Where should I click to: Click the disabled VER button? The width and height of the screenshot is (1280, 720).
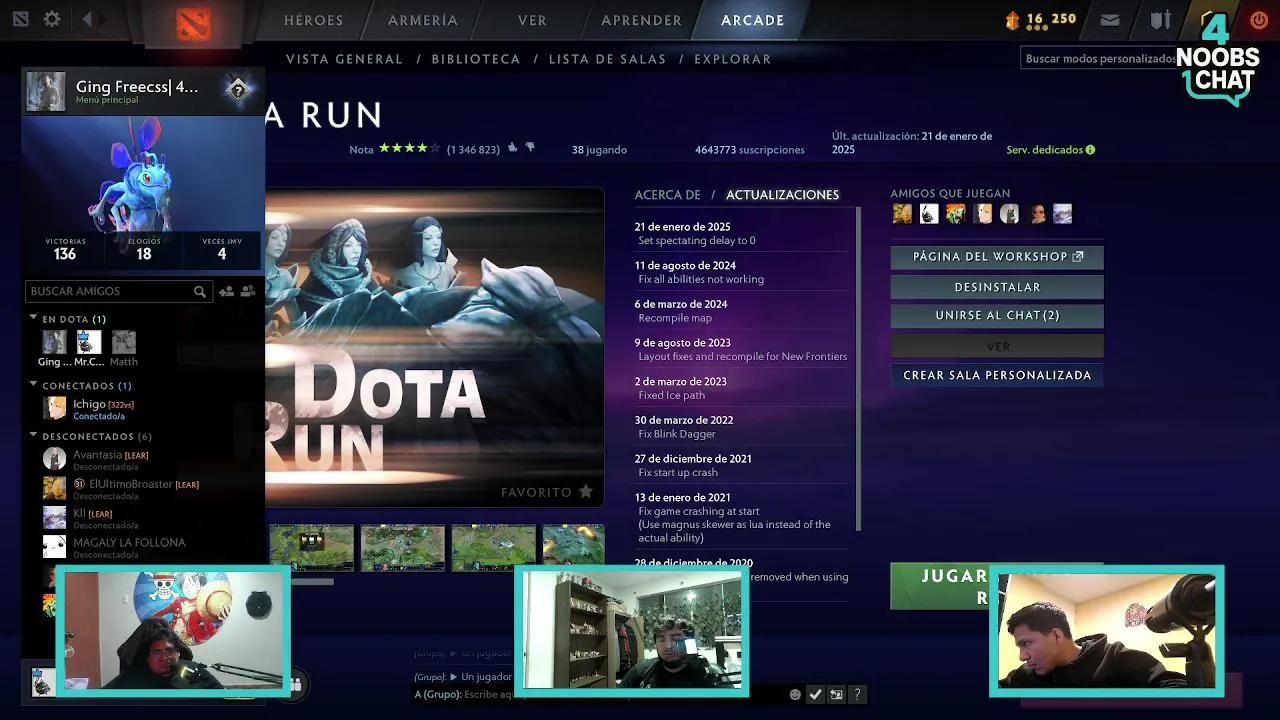(997, 346)
